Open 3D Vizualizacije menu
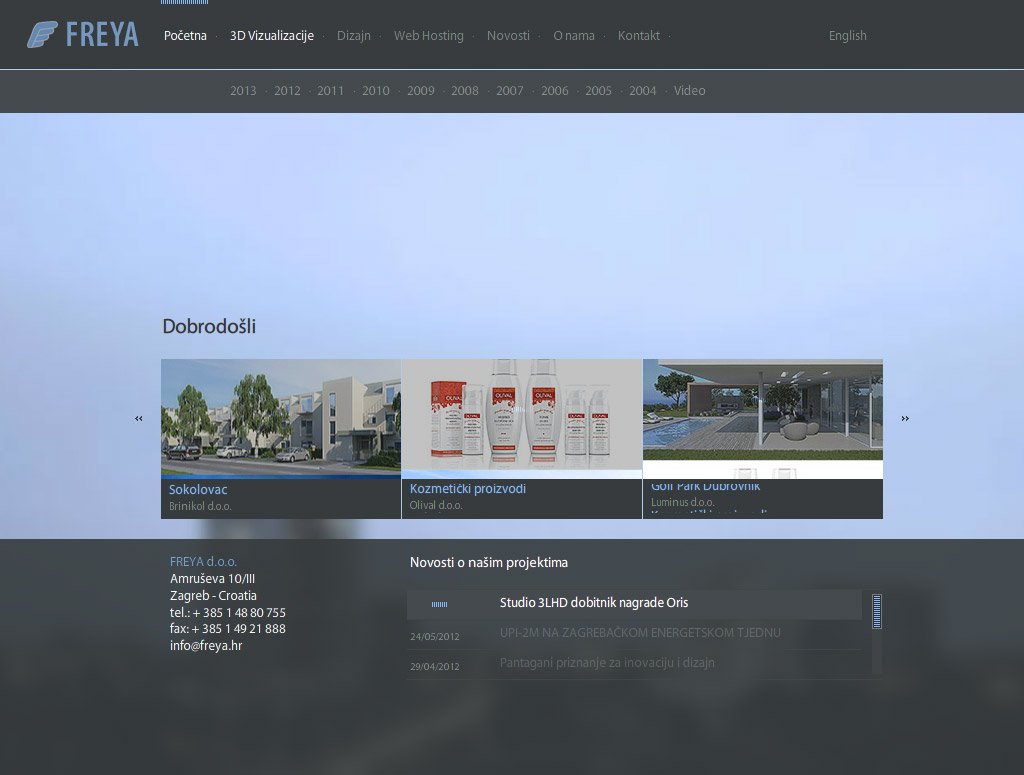 [272, 36]
